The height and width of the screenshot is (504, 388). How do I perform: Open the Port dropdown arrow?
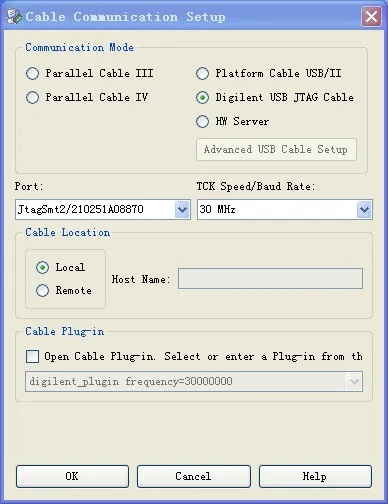pyautogui.click(x=182, y=210)
